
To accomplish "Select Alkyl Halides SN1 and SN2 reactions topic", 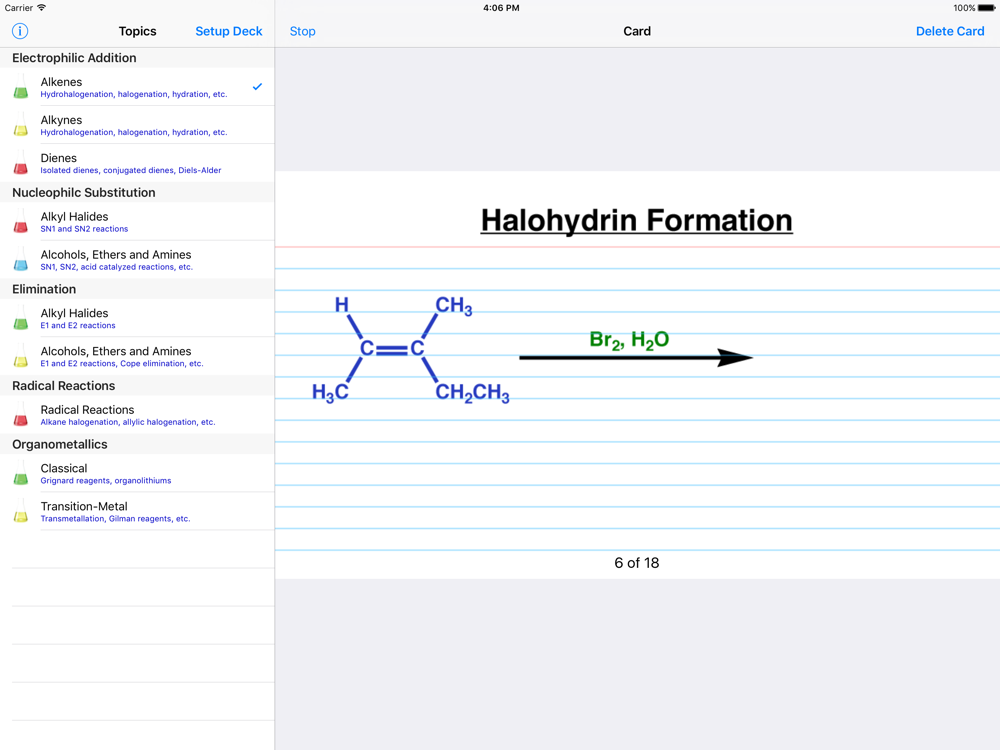I will coord(140,222).
